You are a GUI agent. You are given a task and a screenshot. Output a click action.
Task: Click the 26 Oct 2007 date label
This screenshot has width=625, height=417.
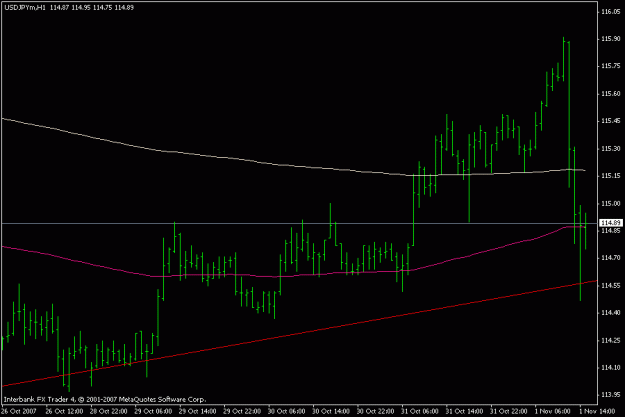pyautogui.click(x=20, y=411)
